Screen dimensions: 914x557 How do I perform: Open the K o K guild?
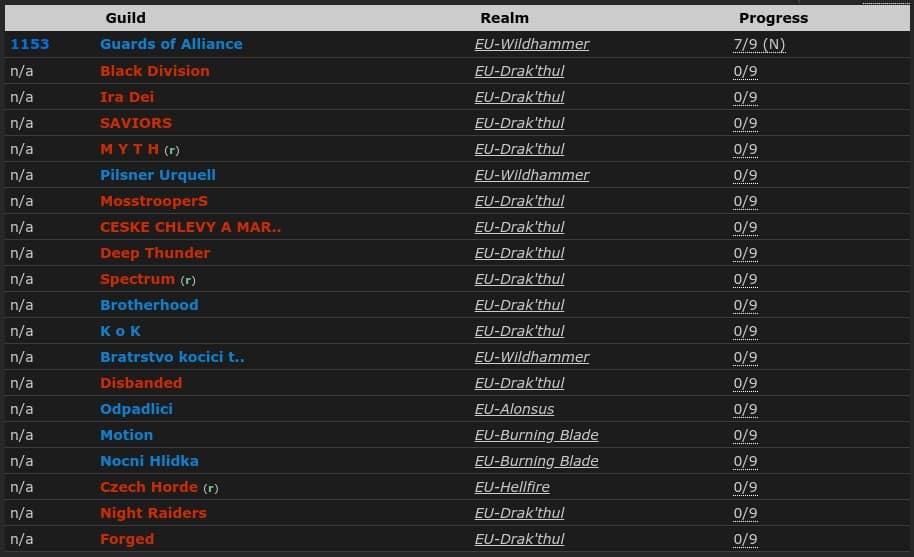click(120, 331)
